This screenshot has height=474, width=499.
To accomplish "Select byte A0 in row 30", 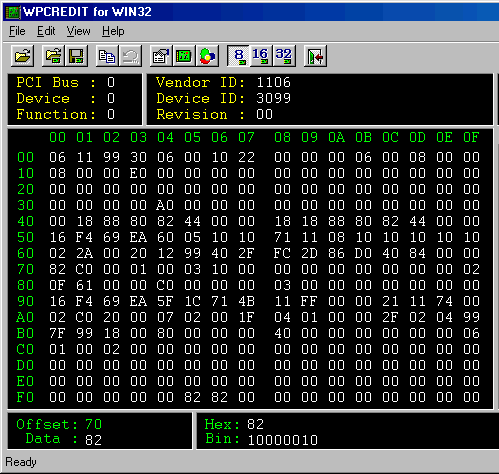I will (x=165, y=205).
